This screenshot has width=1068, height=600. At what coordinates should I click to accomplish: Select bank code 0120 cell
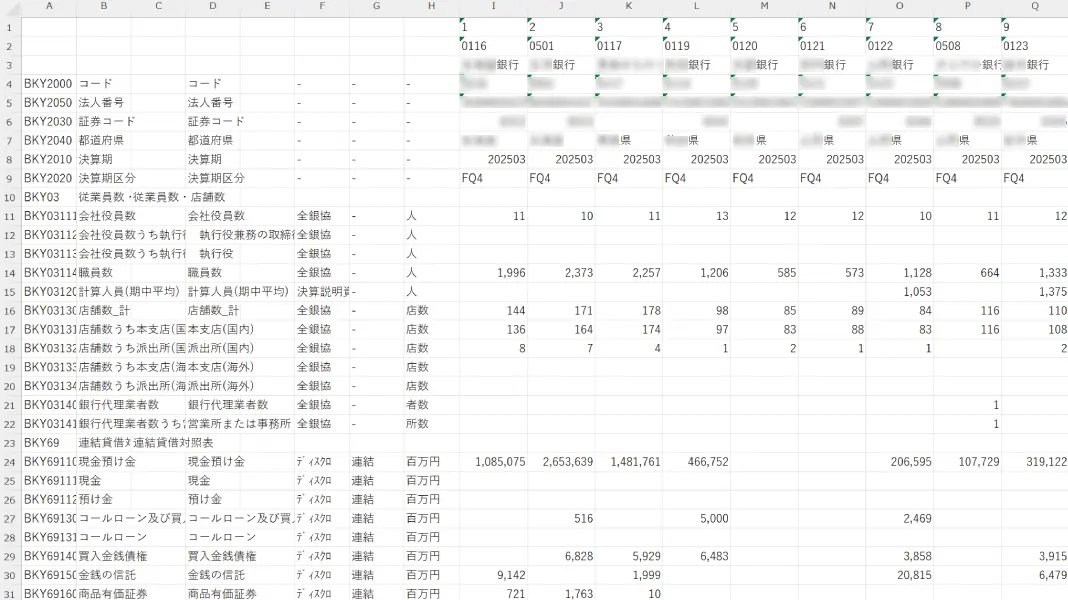point(764,46)
